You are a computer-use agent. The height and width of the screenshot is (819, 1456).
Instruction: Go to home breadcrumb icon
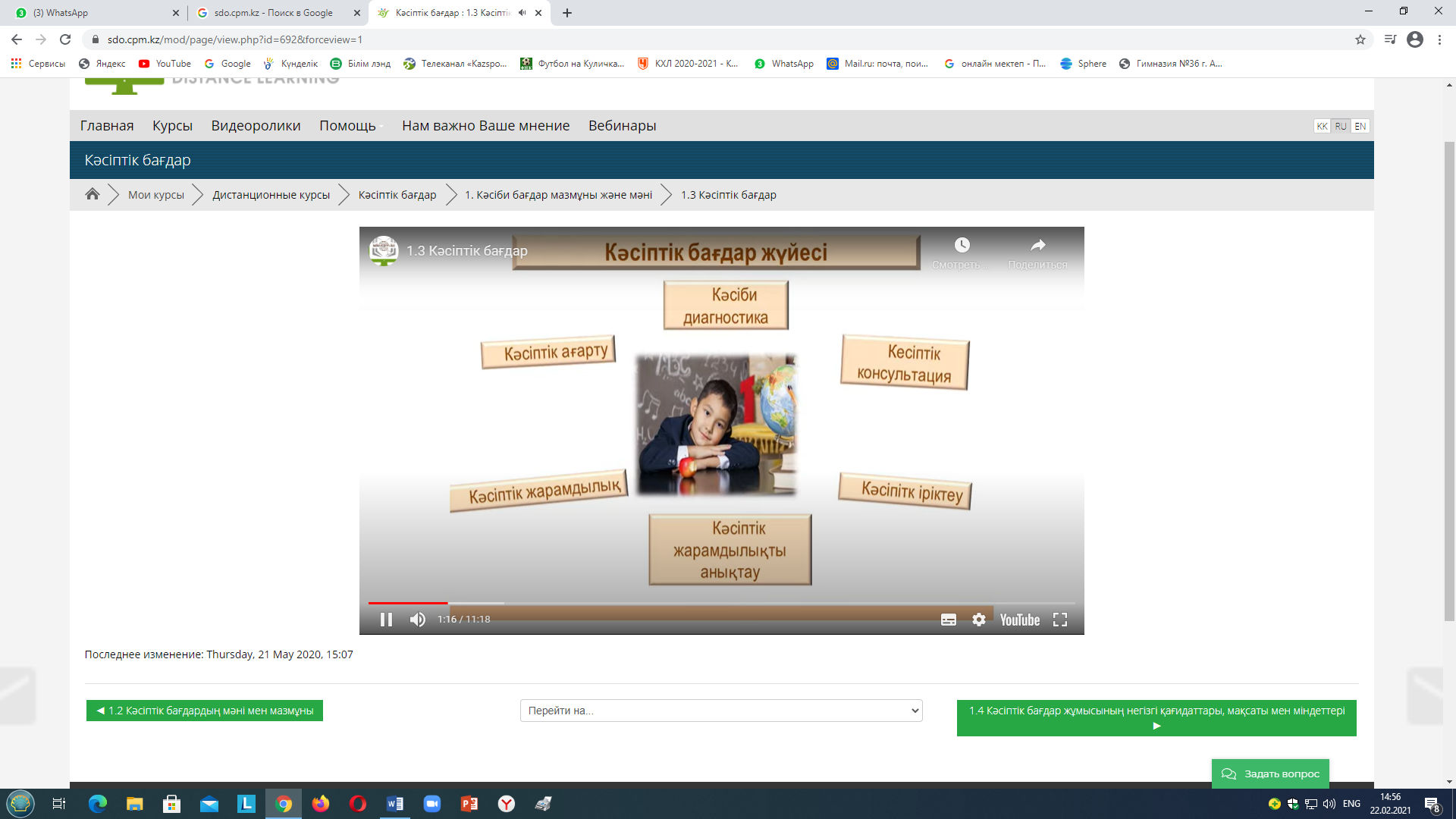coord(93,194)
